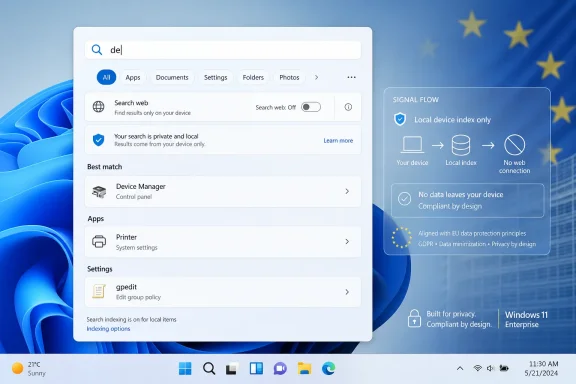Click "Local device index only" shield icon

pos(400,119)
